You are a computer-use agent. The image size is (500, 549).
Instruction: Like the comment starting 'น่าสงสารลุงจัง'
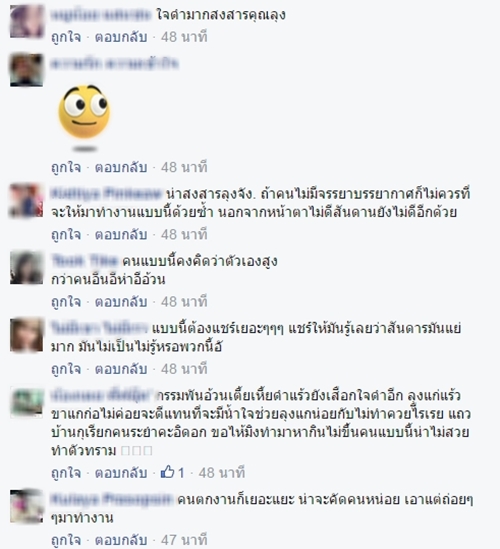coord(66,234)
